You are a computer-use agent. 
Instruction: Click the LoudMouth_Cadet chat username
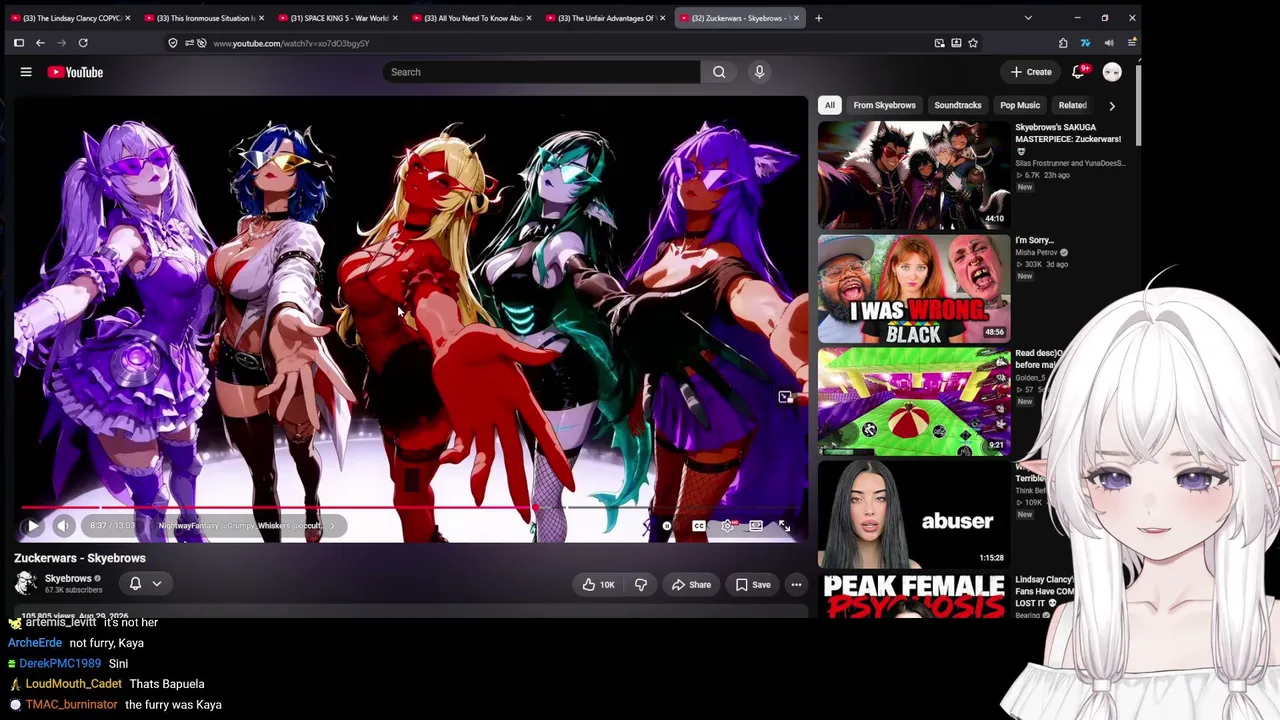73,684
